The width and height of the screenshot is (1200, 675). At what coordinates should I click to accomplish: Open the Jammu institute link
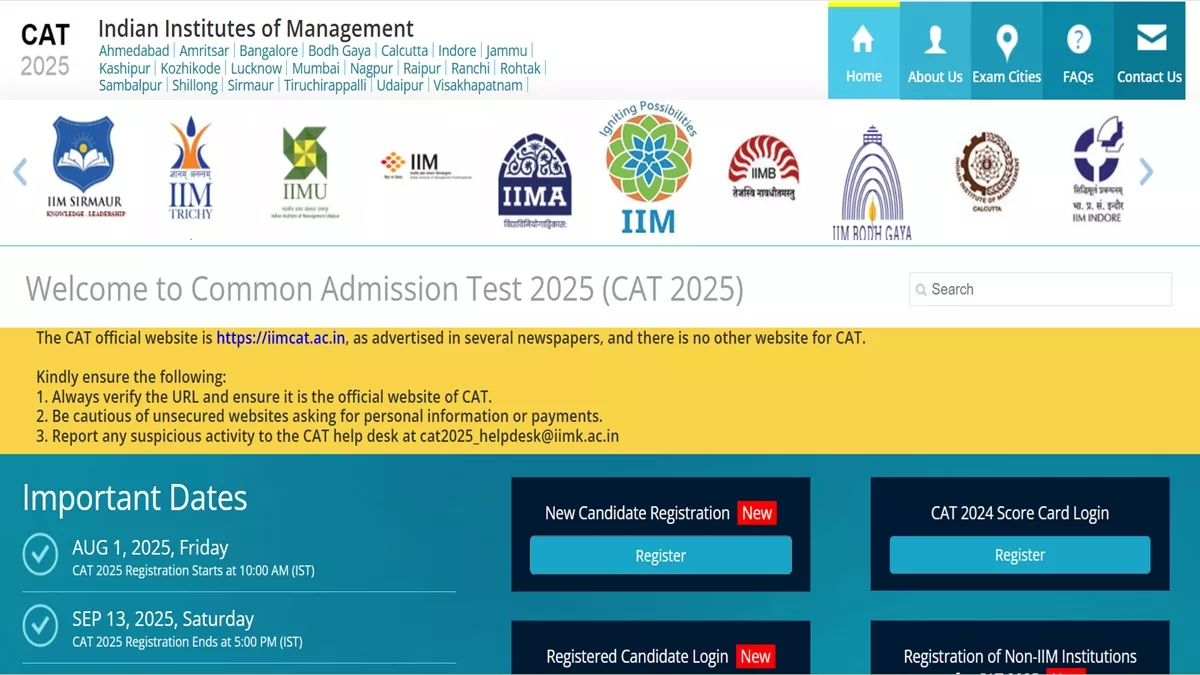pyautogui.click(x=507, y=51)
